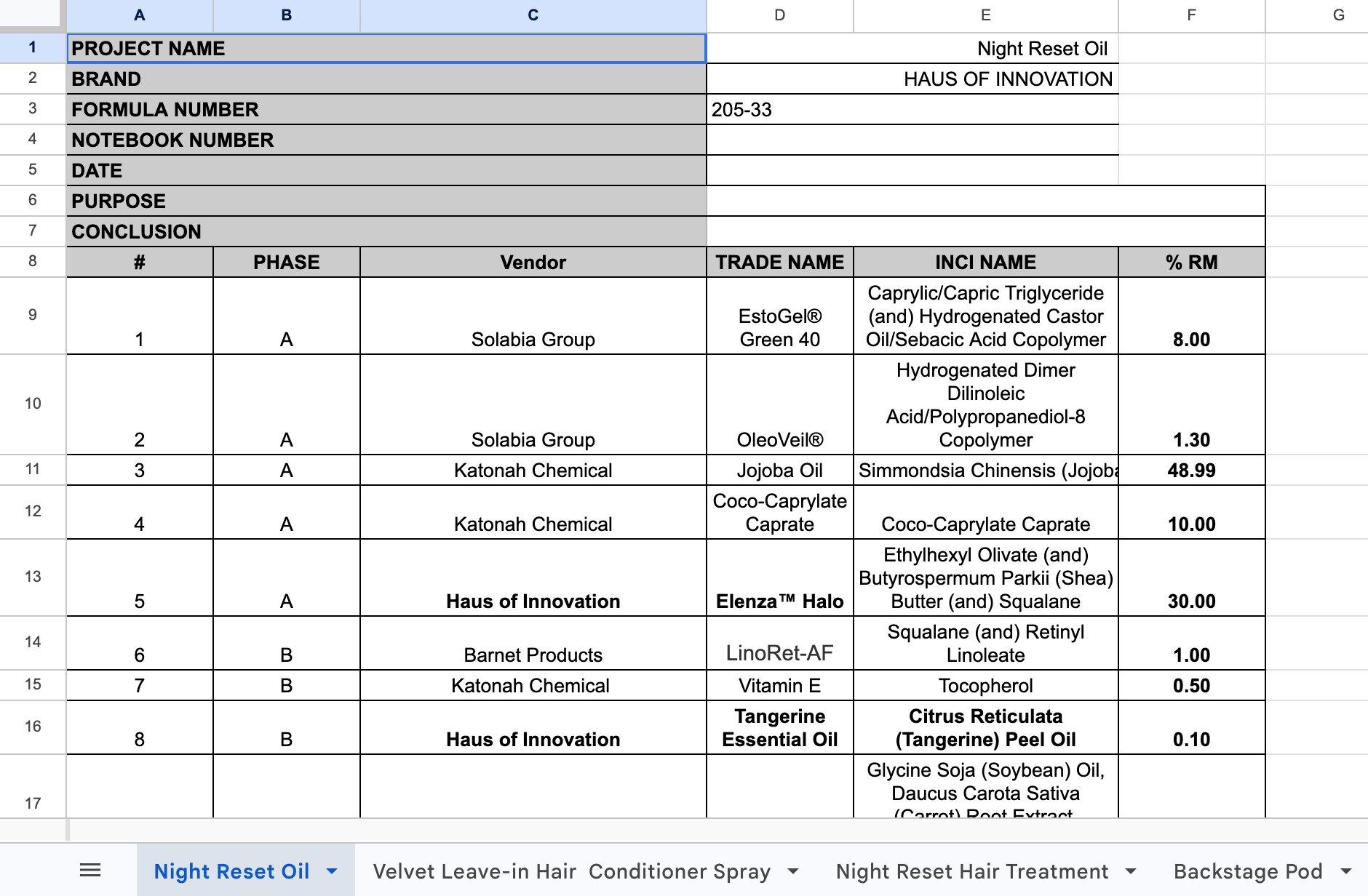
Task: Click the INCI NAME header cell
Action: point(986,262)
